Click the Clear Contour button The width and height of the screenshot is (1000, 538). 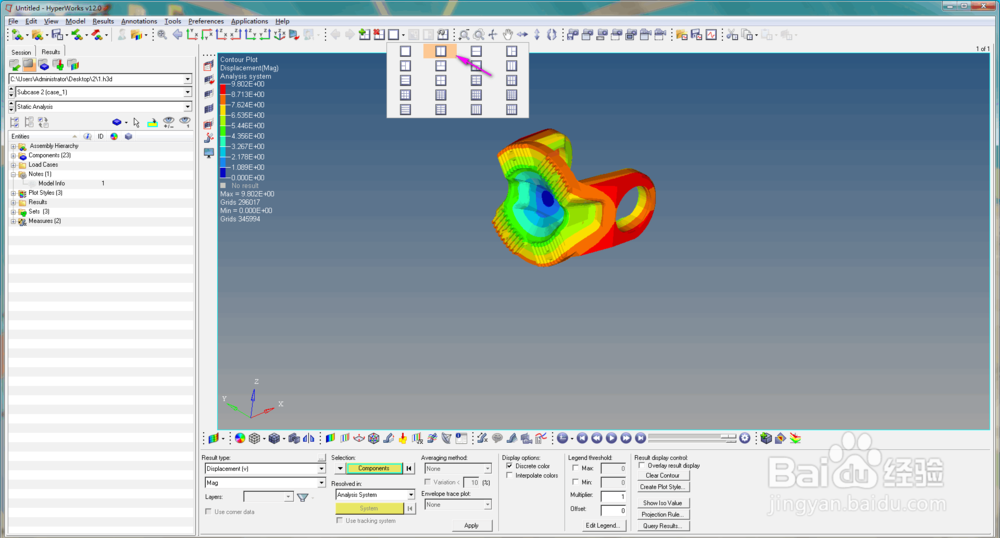point(663,476)
